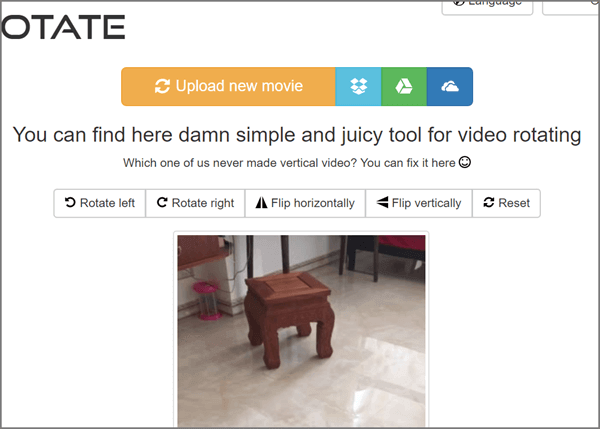600x429 pixels.
Task: Flip the video vertically
Action: pos(419,203)
